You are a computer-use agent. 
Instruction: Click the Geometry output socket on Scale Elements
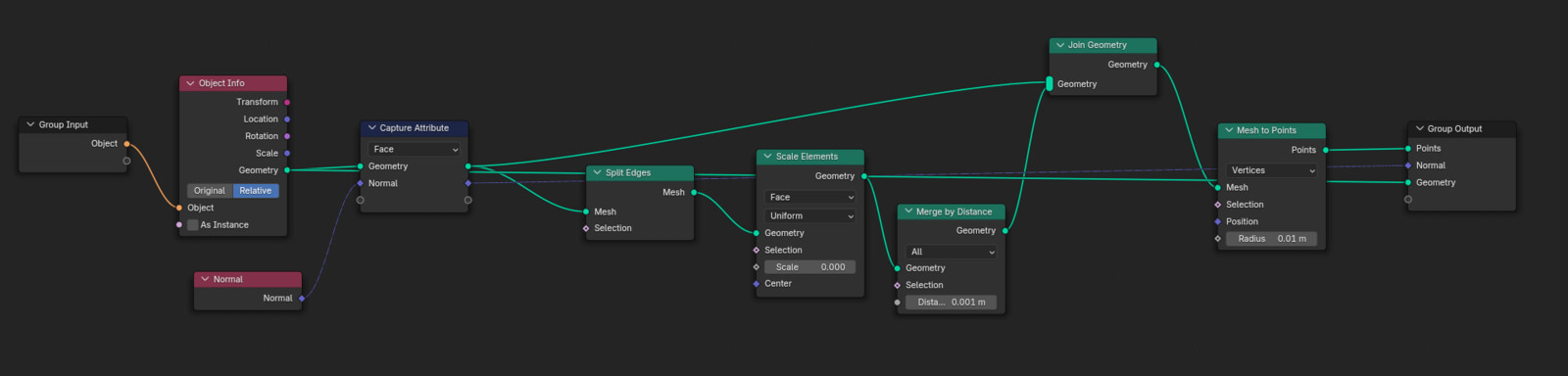point(864,176)
